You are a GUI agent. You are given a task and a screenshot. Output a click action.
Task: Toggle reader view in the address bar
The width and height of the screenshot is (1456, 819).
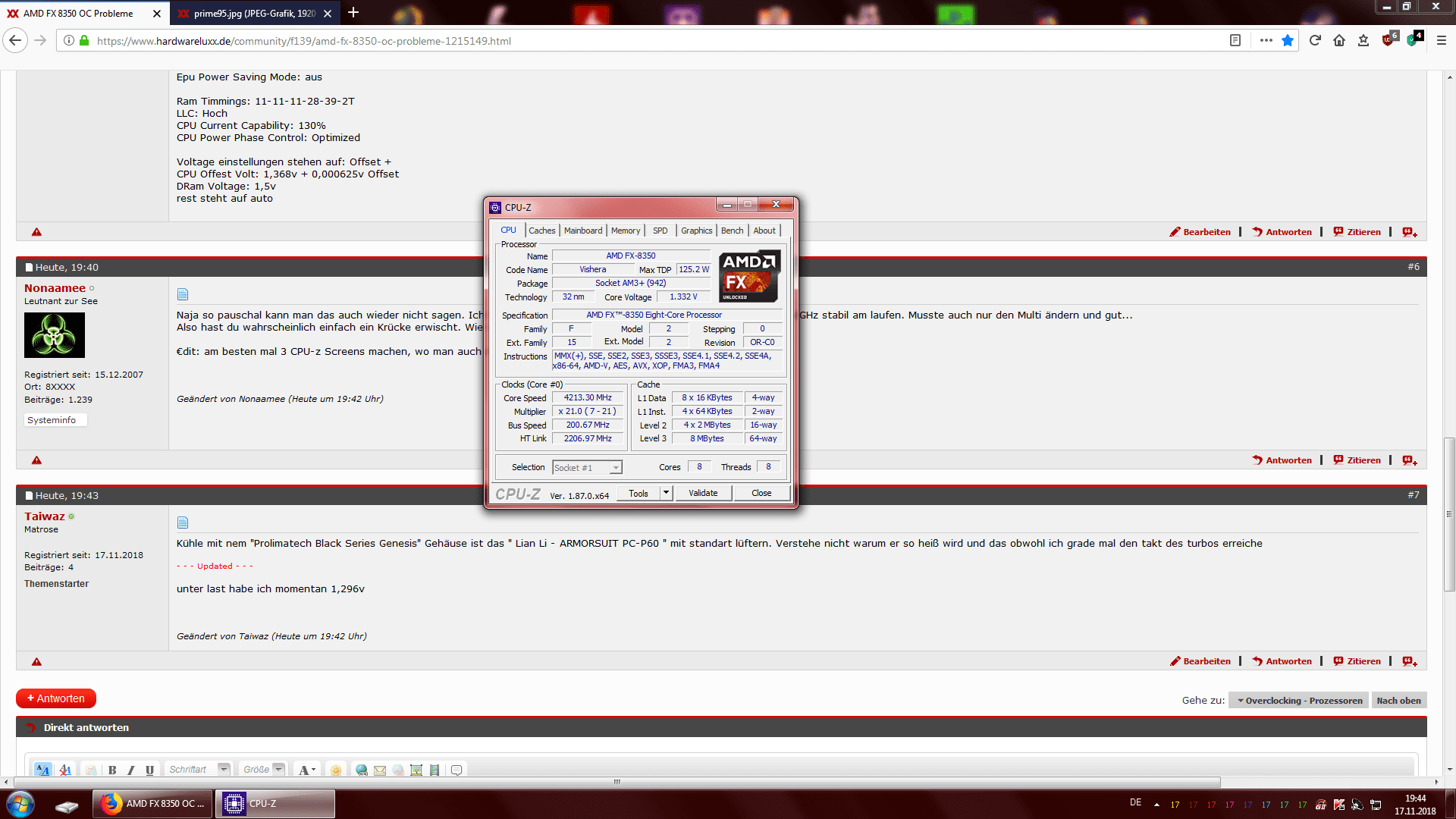[x=1235, y=40]
